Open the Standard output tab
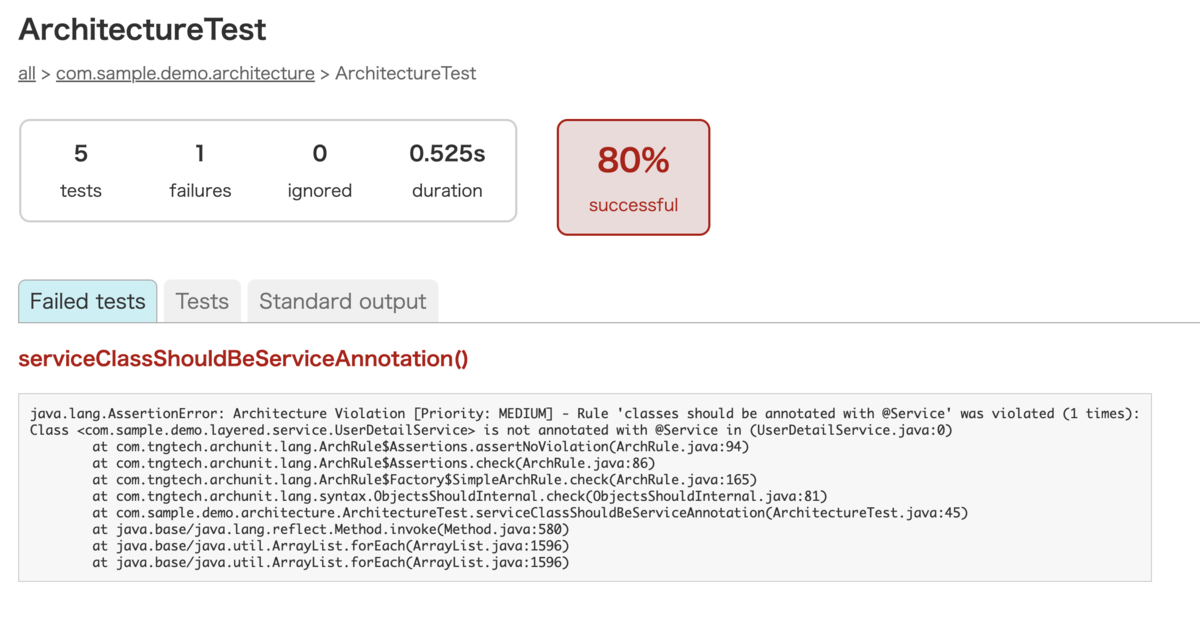Image resolution: width=1200 pixels, height=639 pixels. point(343,301)
